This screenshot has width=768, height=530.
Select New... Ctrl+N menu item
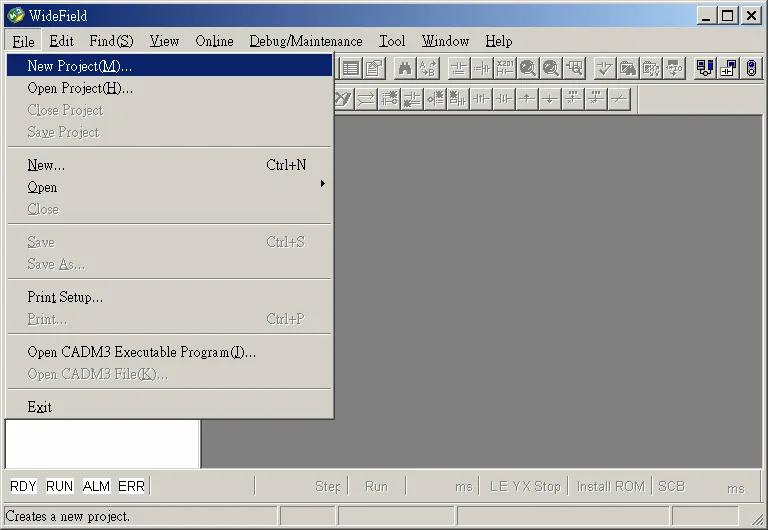pyautogui.click(x=169, y=166)
